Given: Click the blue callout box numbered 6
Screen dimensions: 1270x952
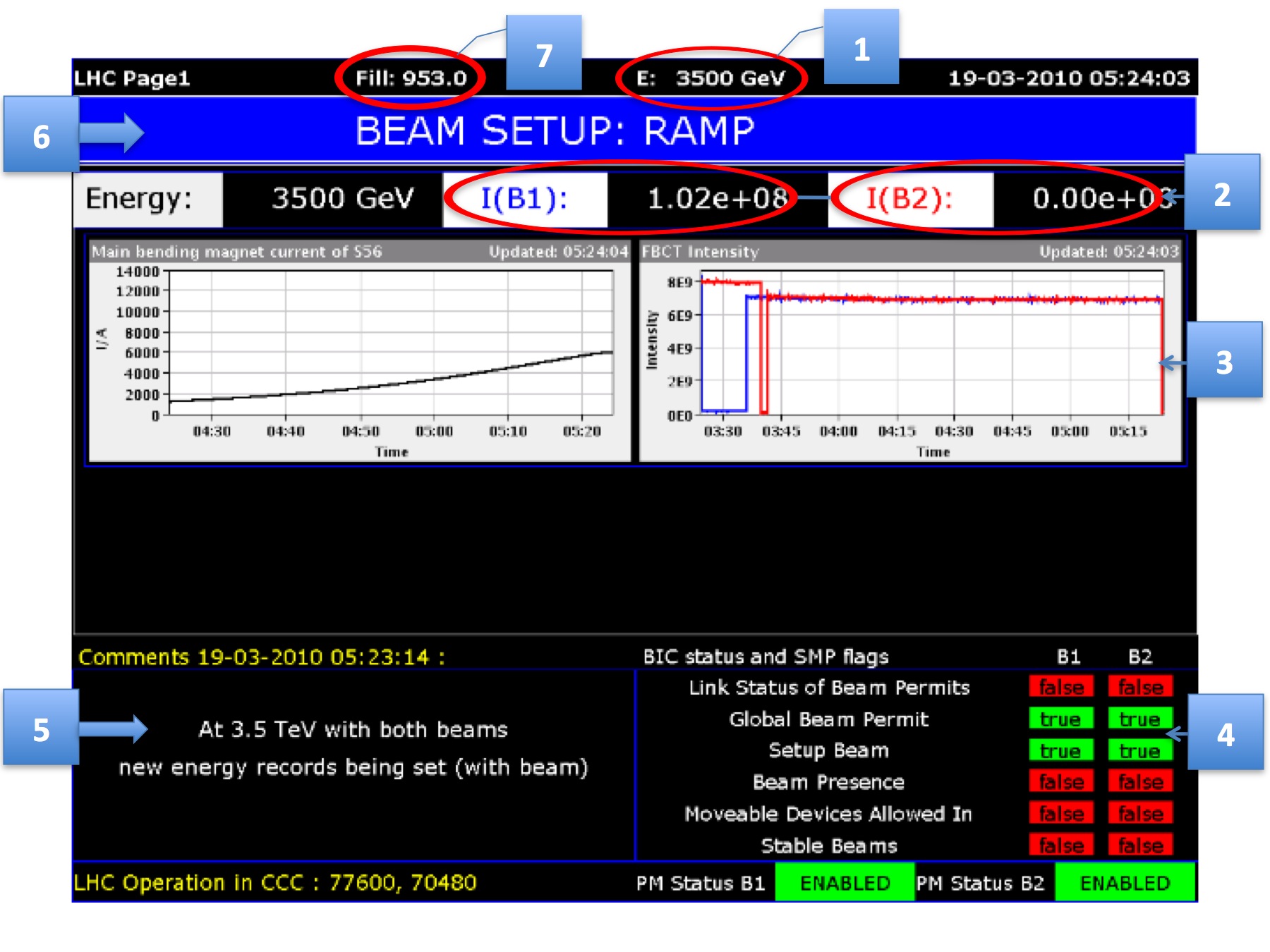Looking at the screenshot, I should (x=41, y=134).
